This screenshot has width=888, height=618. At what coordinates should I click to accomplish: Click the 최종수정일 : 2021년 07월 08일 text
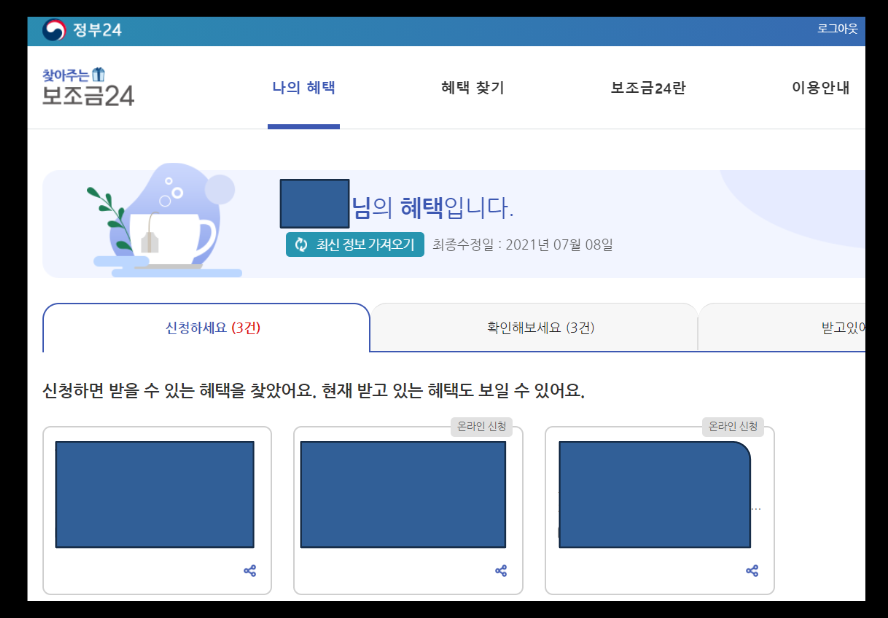tap(523, 245)
